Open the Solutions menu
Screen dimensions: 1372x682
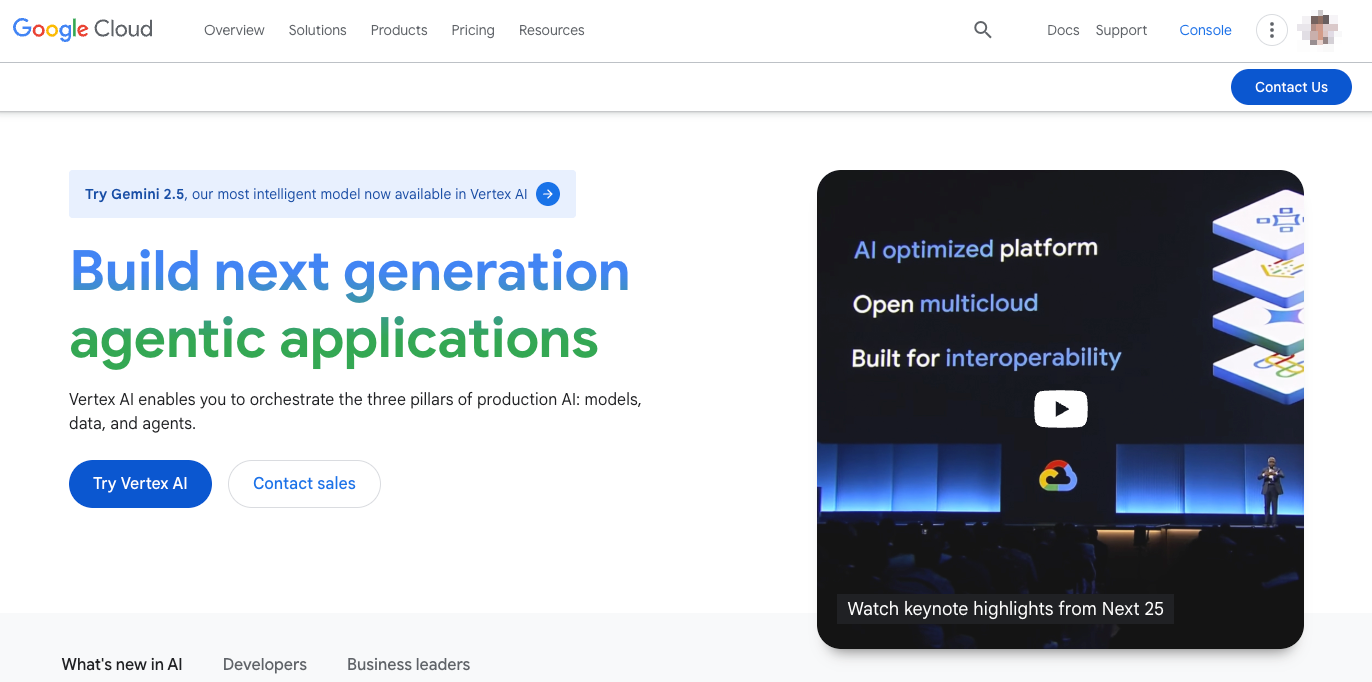pos(317,30)
